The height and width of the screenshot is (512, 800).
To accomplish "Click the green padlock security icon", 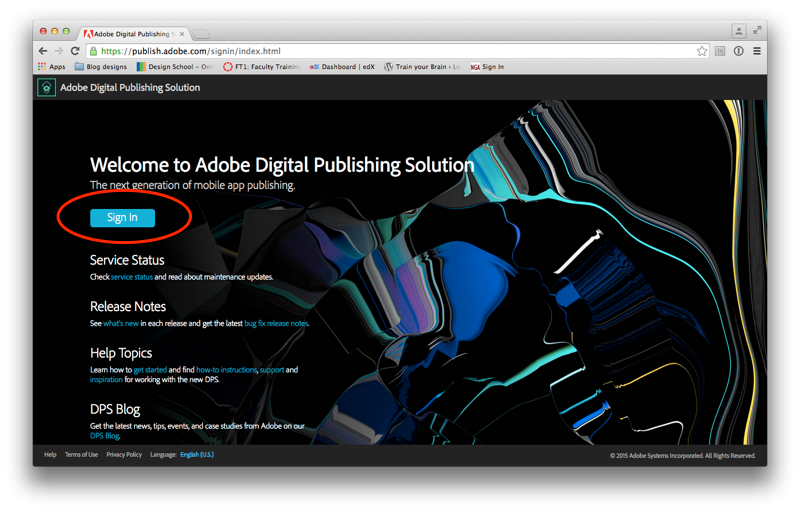I will pyautogui.click(x=93, y=51).
